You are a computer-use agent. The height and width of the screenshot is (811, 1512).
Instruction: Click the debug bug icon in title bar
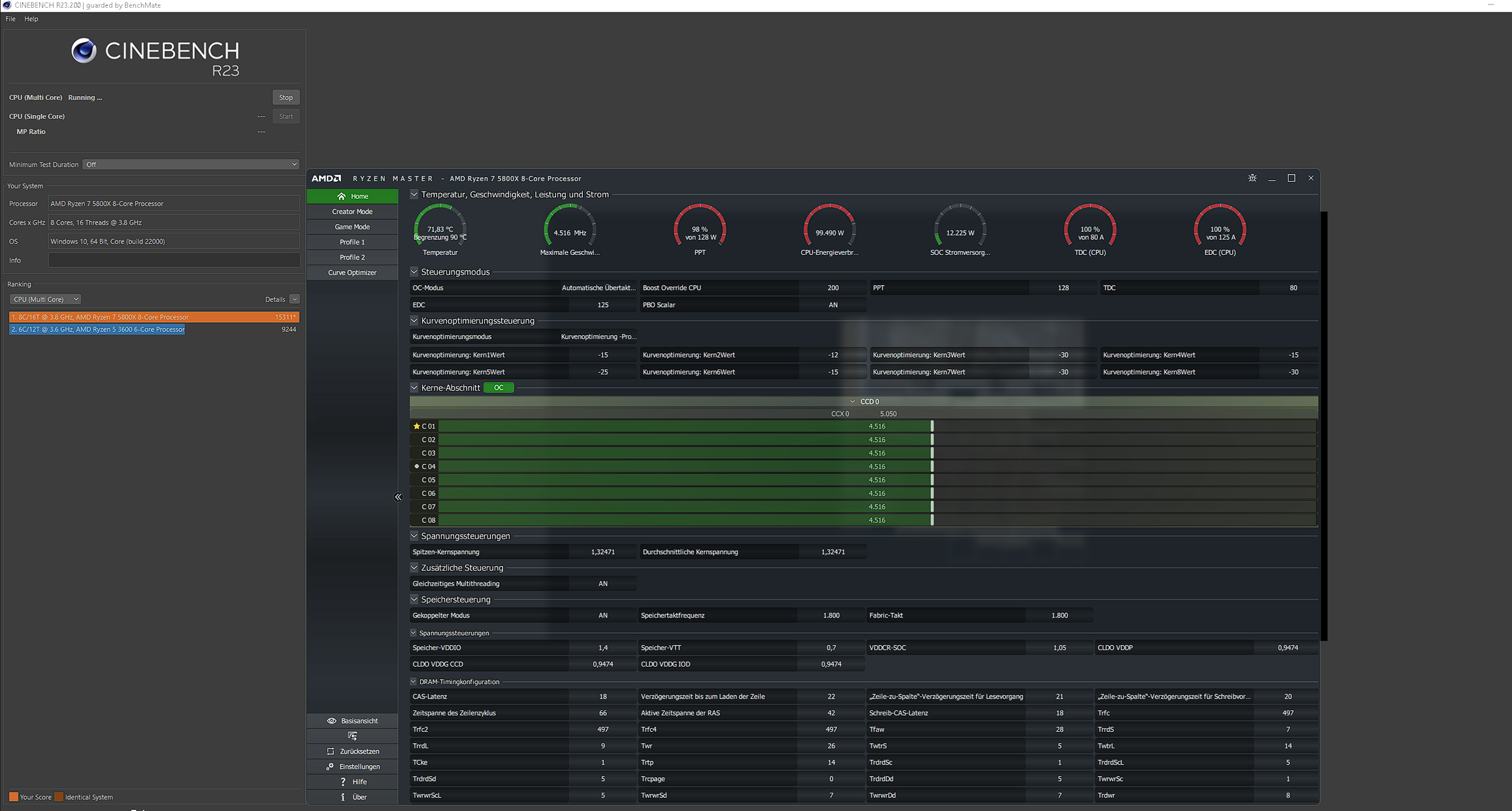(1252, 178)
